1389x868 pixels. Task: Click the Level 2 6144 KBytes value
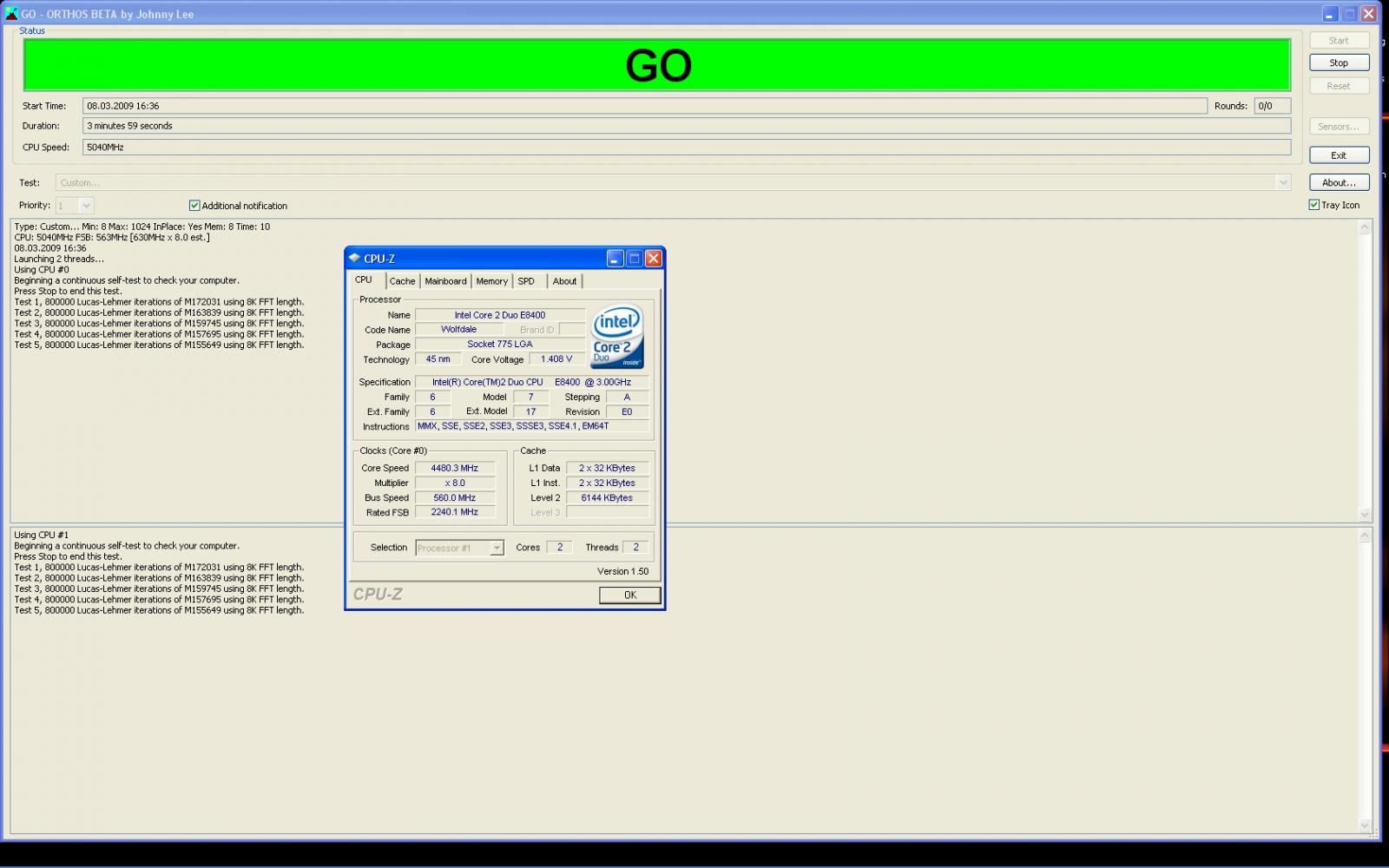[x=607, y=497]
